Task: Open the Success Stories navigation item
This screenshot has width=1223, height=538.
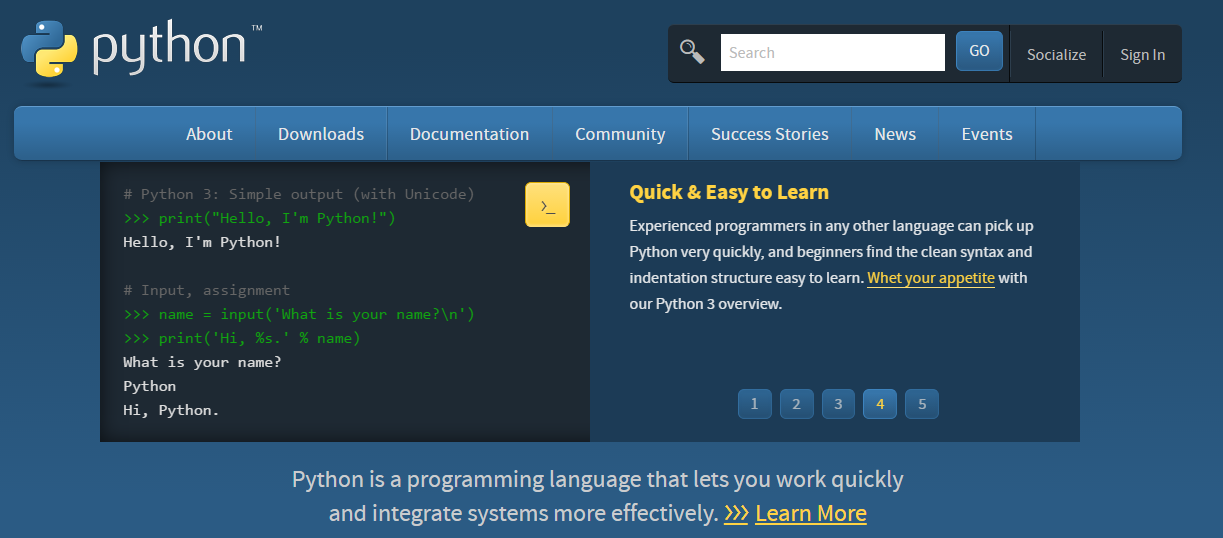Action: [x=770, y=134]
